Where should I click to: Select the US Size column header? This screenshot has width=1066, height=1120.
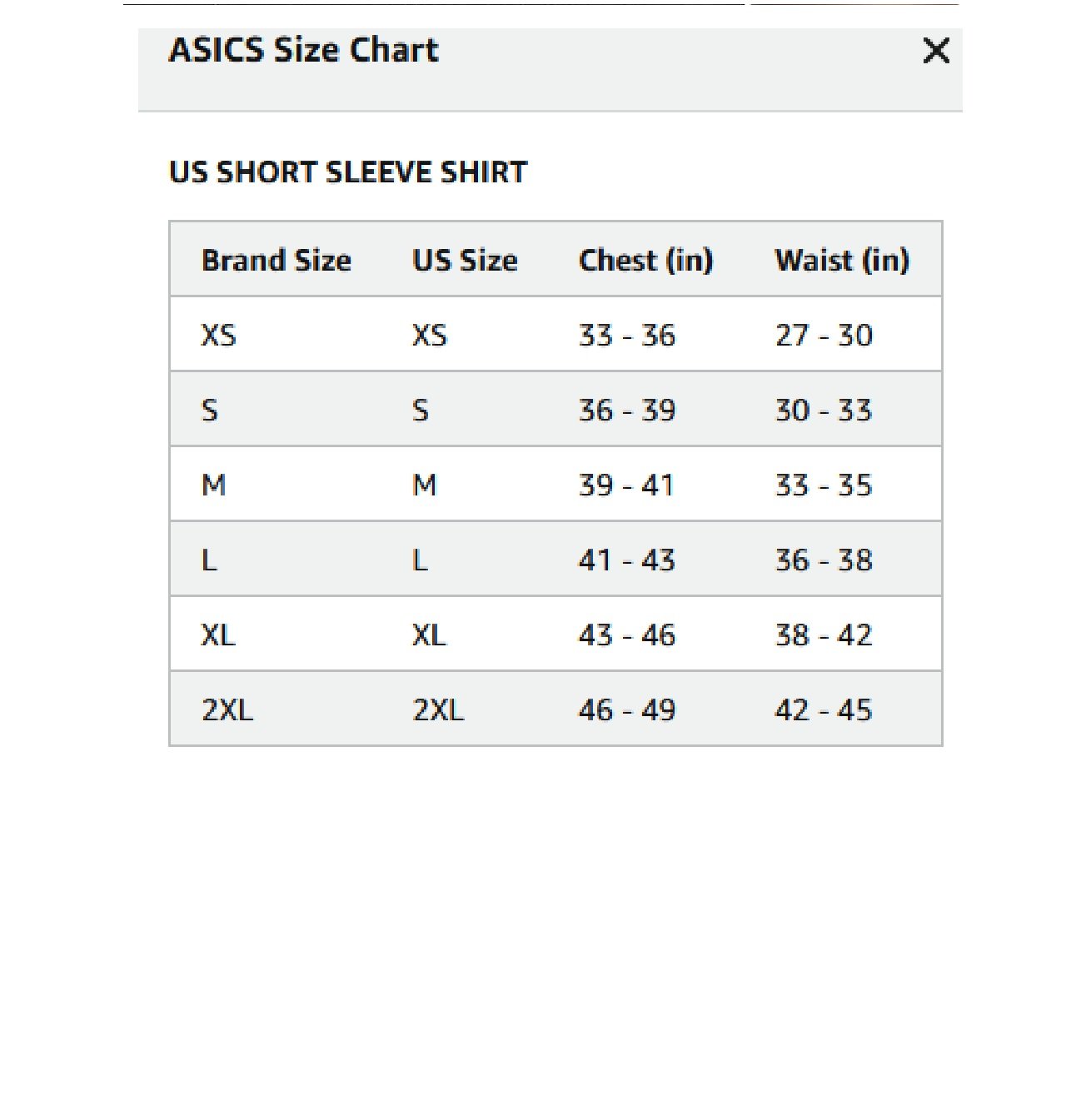coord(465,260)
